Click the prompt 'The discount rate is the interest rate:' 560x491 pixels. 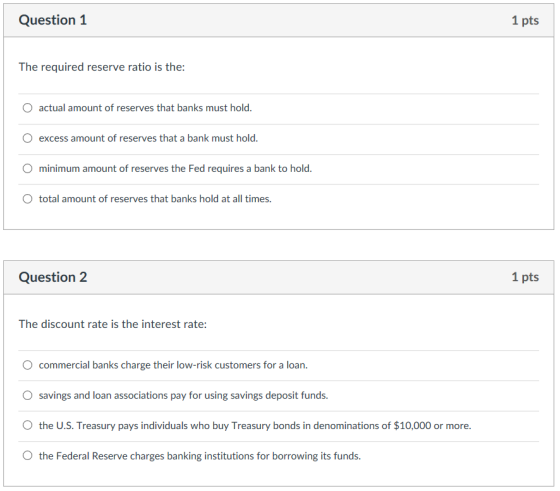click(113, 324)
